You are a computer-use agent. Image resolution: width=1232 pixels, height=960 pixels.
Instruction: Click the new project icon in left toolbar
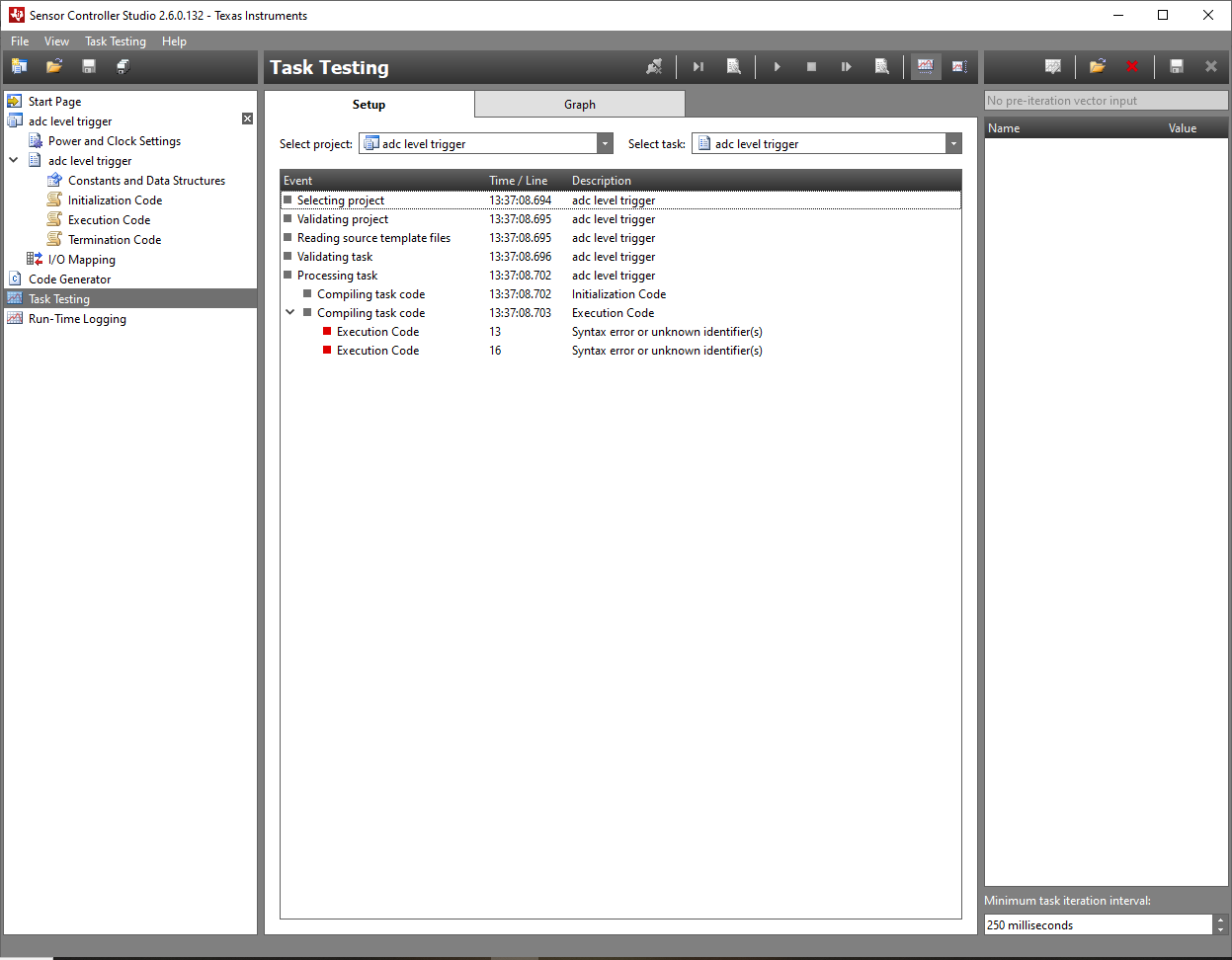click(x=20, y=66)
